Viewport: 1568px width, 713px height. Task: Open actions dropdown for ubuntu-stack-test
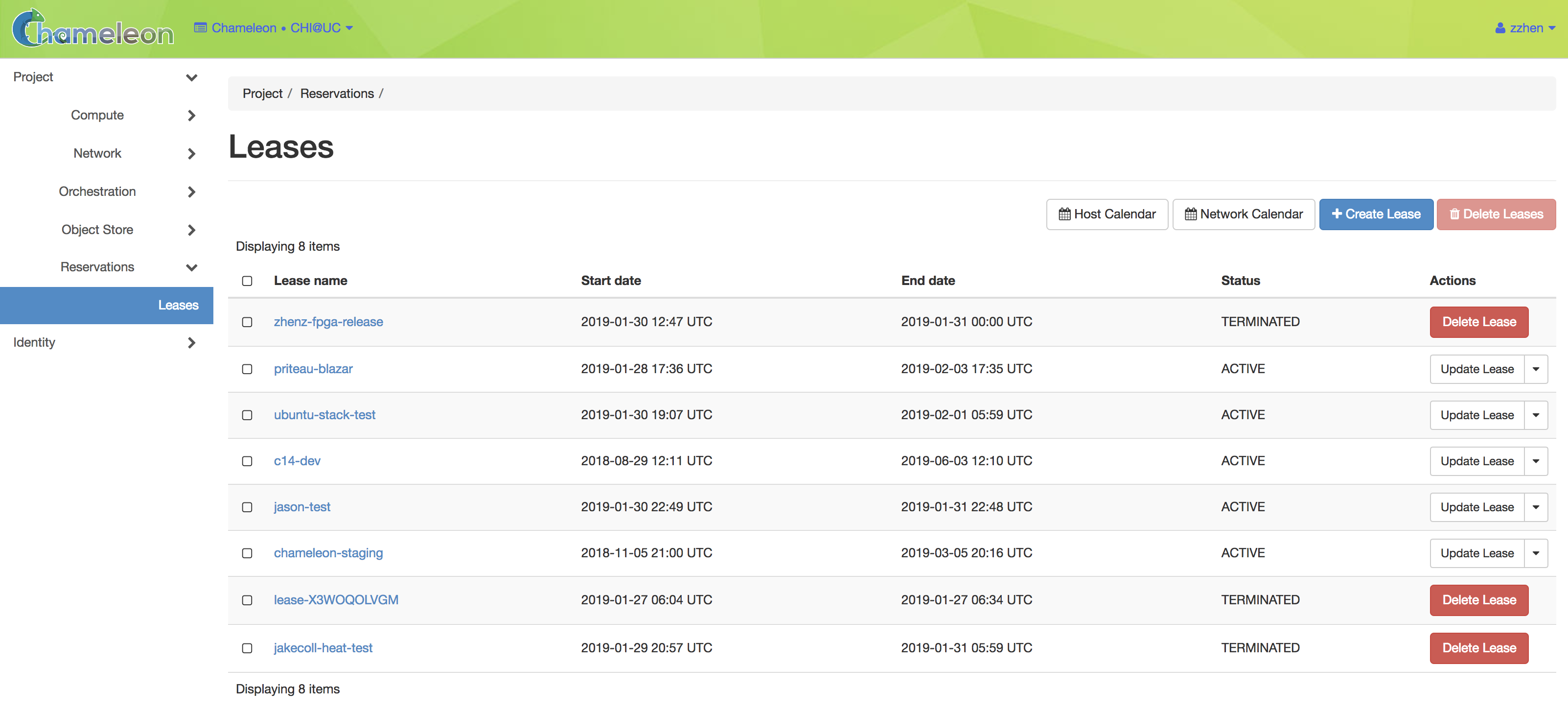click(x=1535, y=415)
